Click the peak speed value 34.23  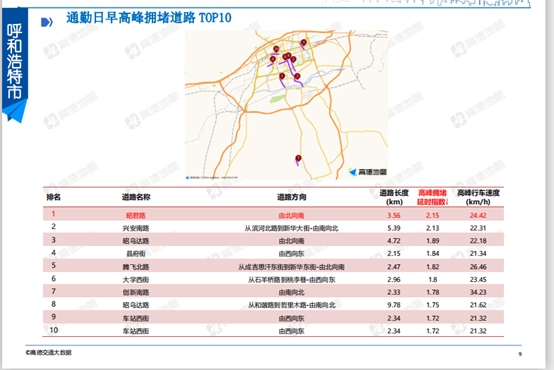coord(478,292)
